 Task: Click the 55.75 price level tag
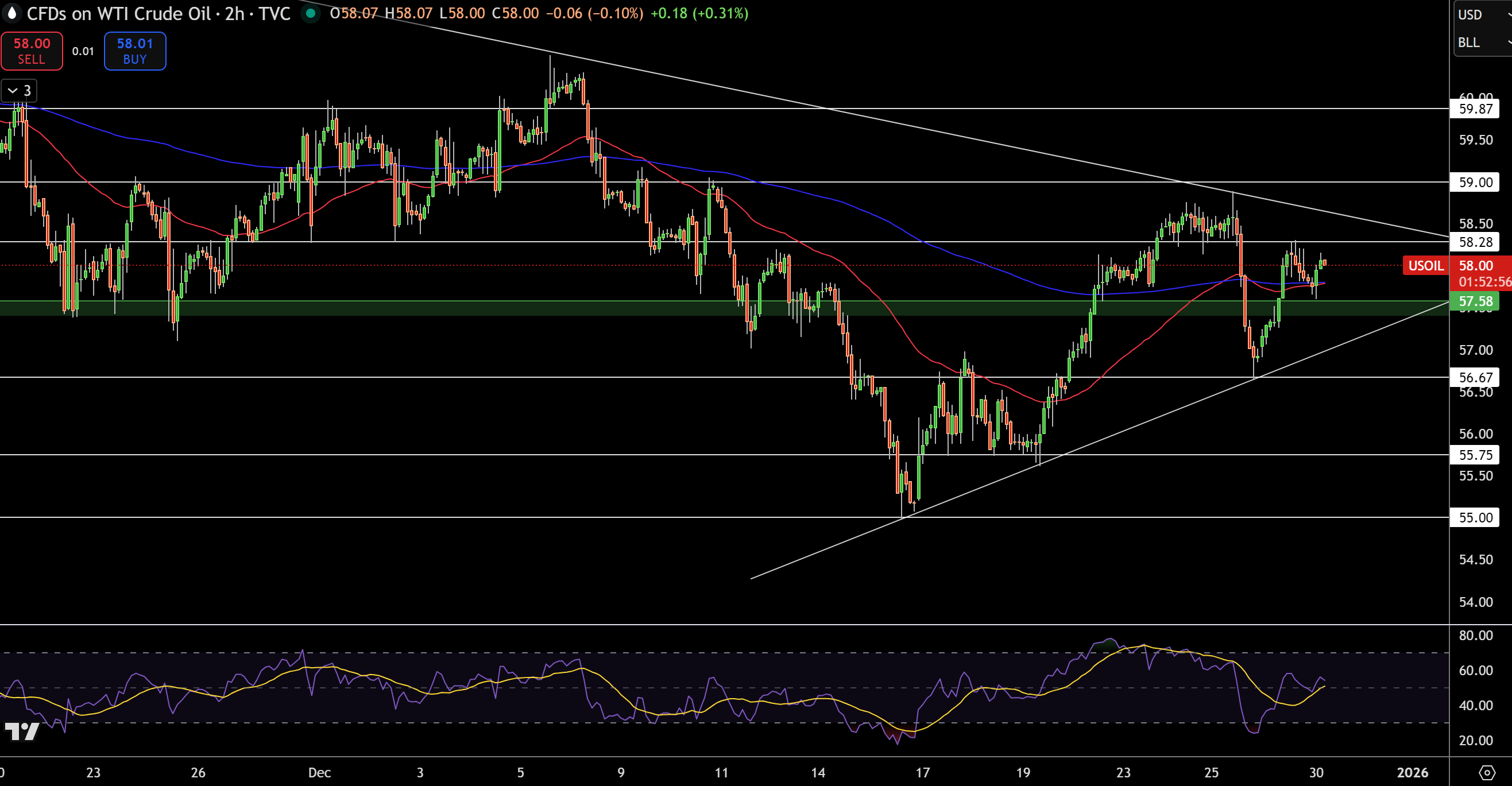(x=1475, y=455)
